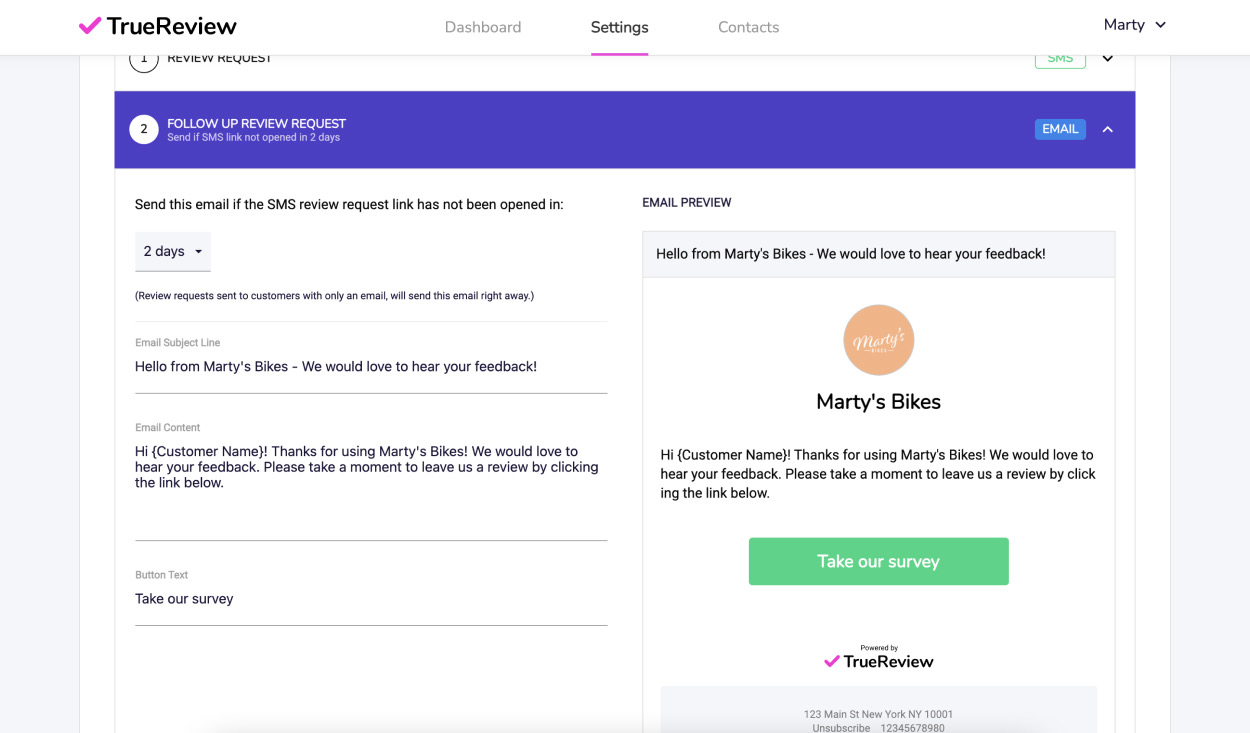Click the Unsubscribe link in email footer
1250x733 pixels.
(839, 728)
